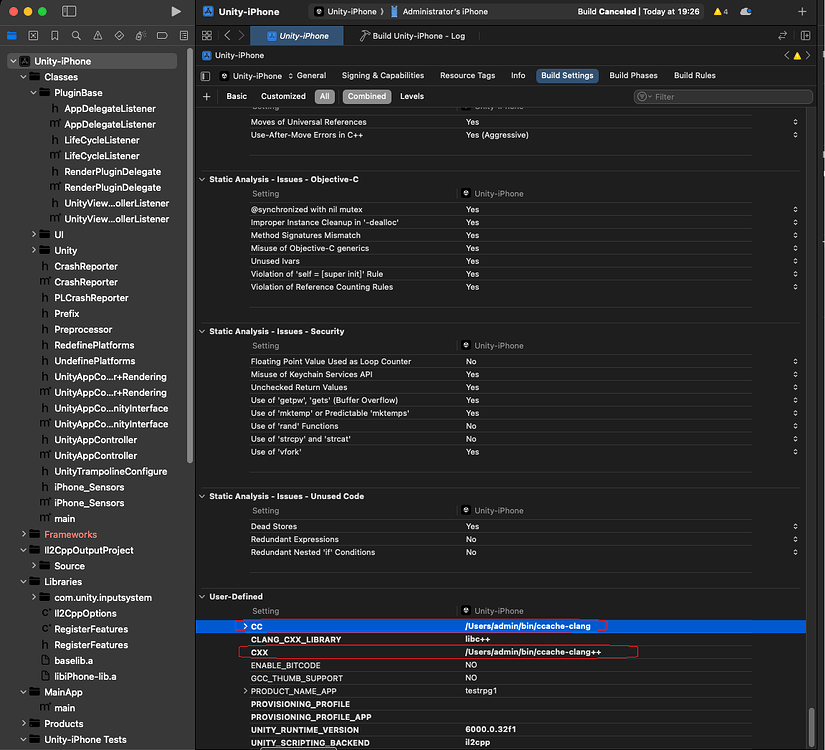Screen dimensions: 825x750
Task: Expand the Frameworks folder in navigator
Action: pyautogui.click(x=23, y=535)
